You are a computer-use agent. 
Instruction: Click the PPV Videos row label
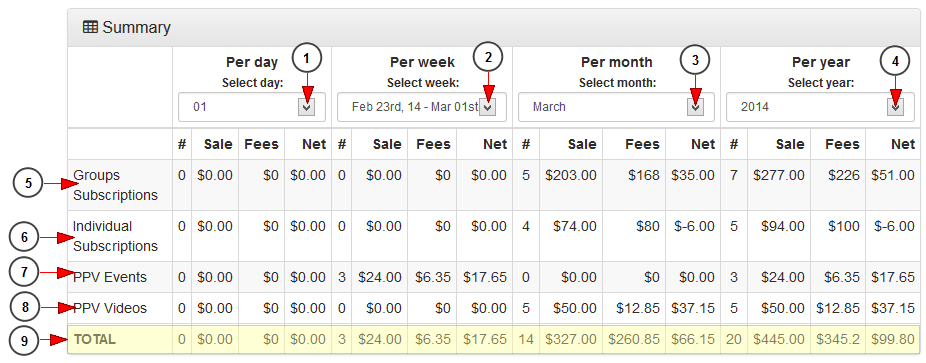110,308
